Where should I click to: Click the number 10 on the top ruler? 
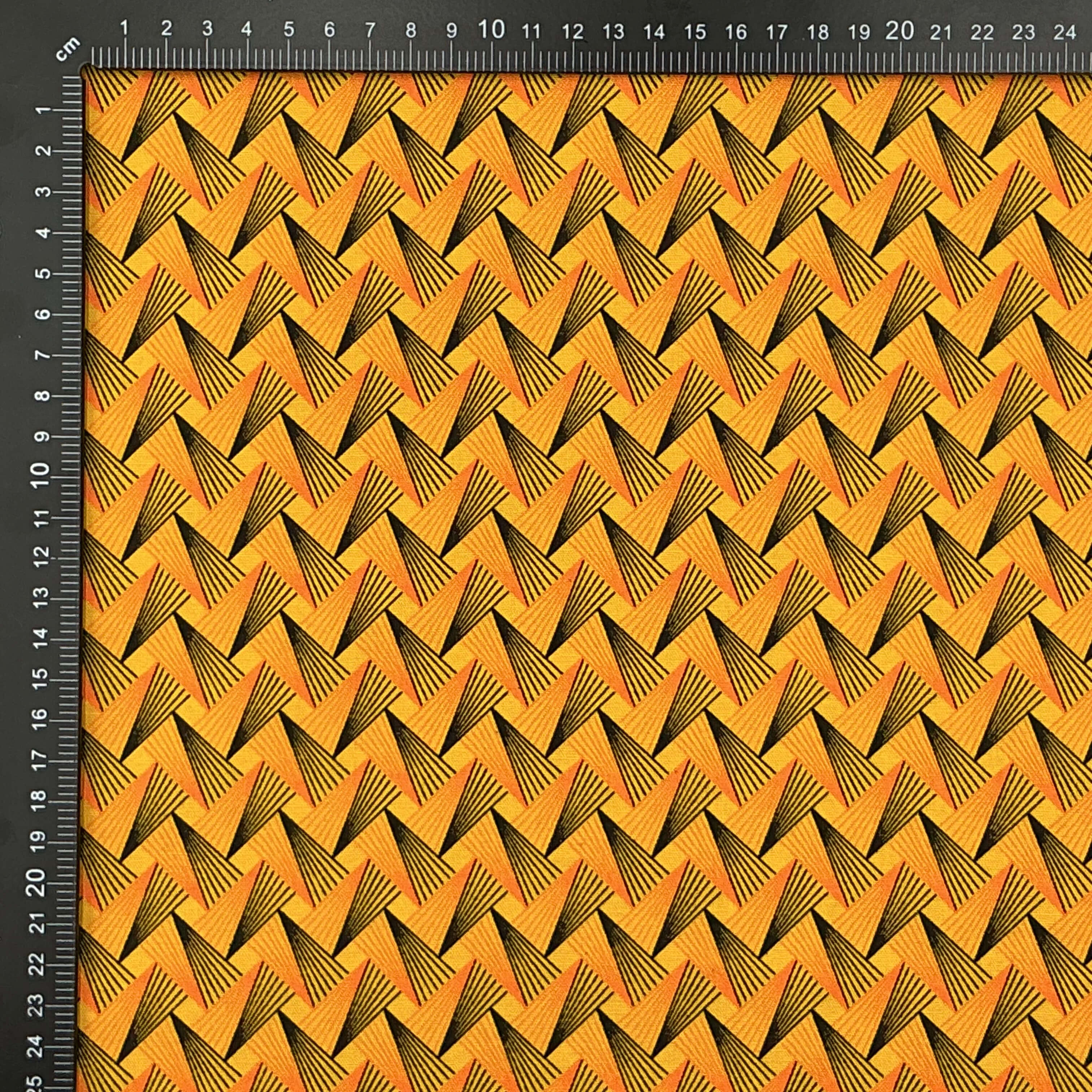[492, 29]
